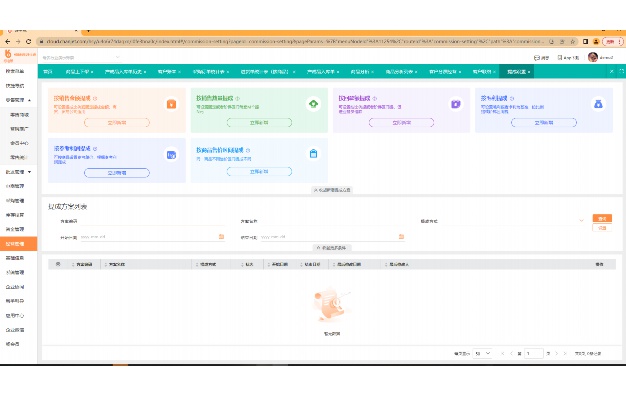Click the green card's upload arrow icon
This screenshot has height=396, width=626.
[313, 104]
